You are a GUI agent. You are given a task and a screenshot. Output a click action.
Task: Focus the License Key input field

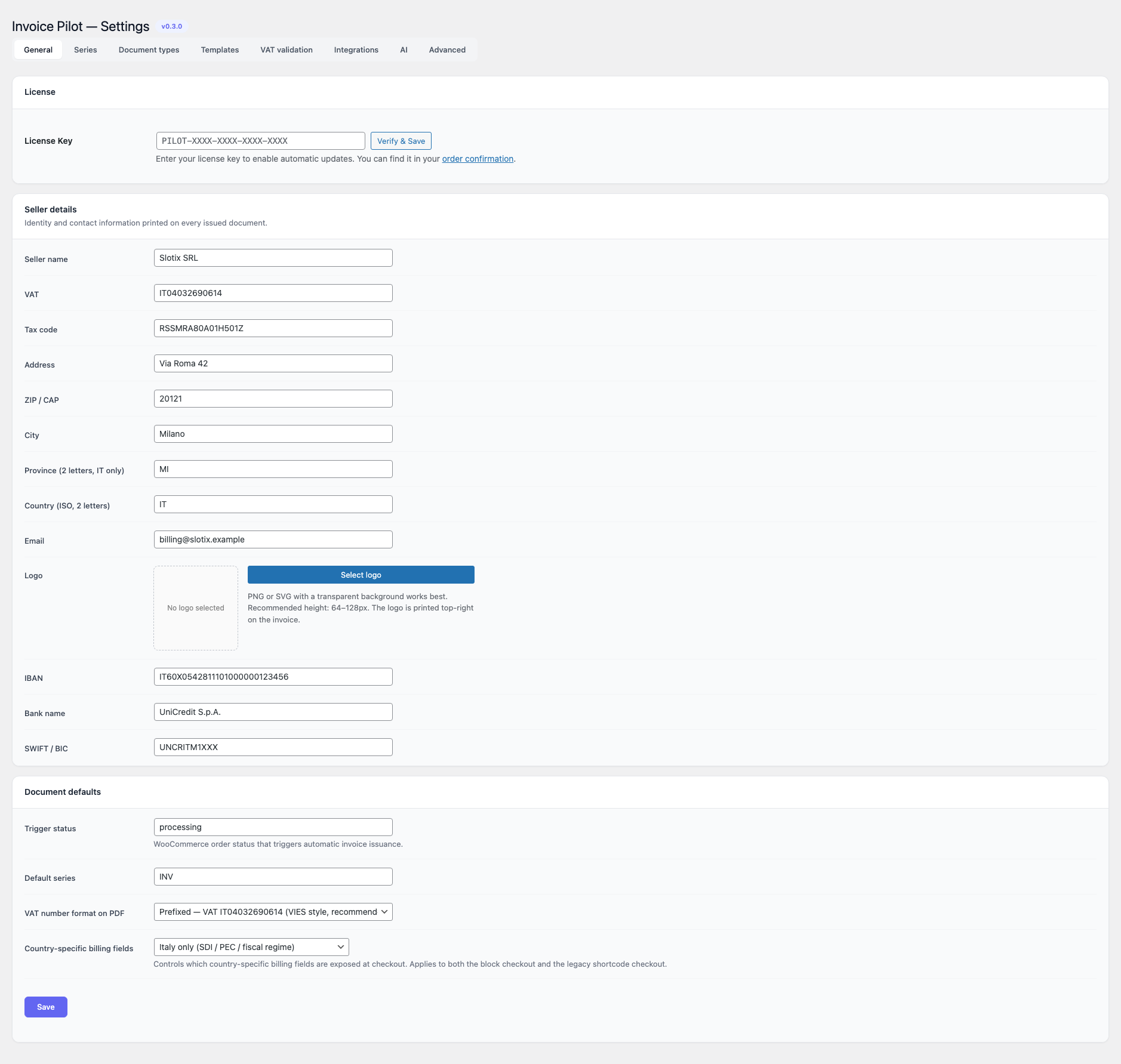pos(261,141)
